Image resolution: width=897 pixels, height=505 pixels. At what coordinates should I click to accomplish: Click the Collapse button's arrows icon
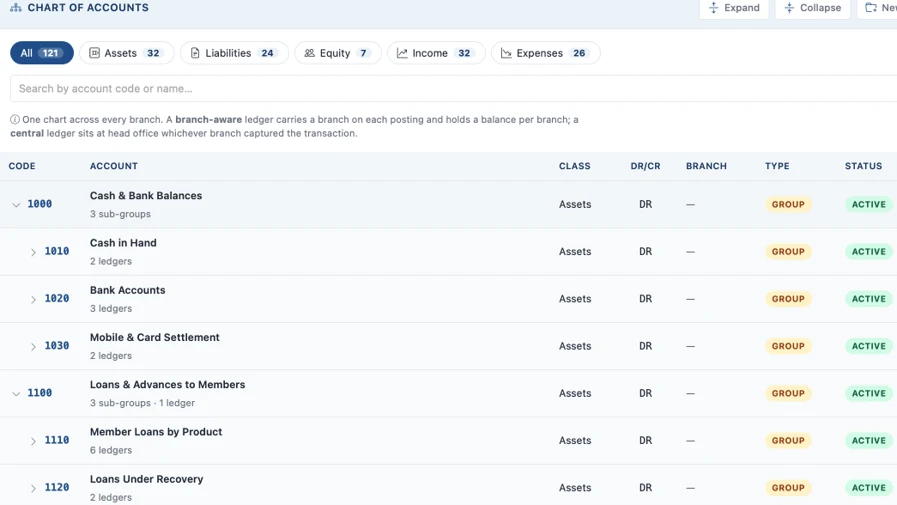coord(789,7)
